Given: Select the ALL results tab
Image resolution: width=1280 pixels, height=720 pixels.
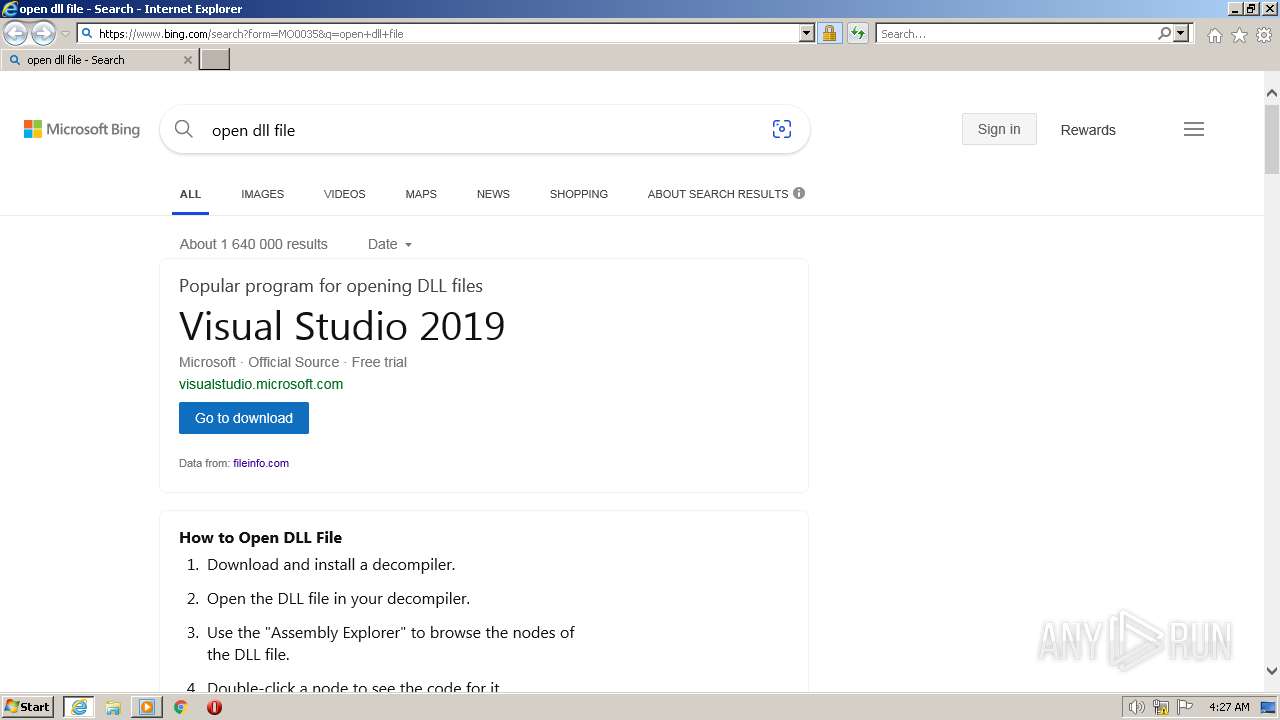Looking at the screenshot, I should coord(190,194).
